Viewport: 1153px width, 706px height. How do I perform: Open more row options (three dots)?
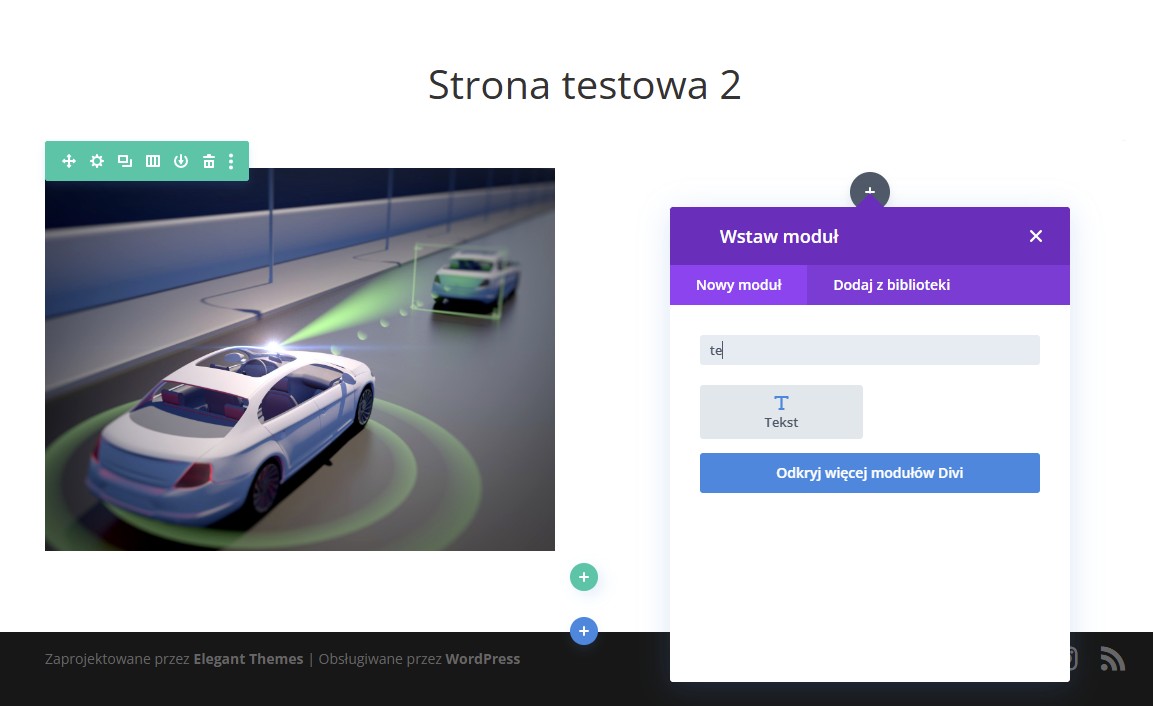[231, 161]
